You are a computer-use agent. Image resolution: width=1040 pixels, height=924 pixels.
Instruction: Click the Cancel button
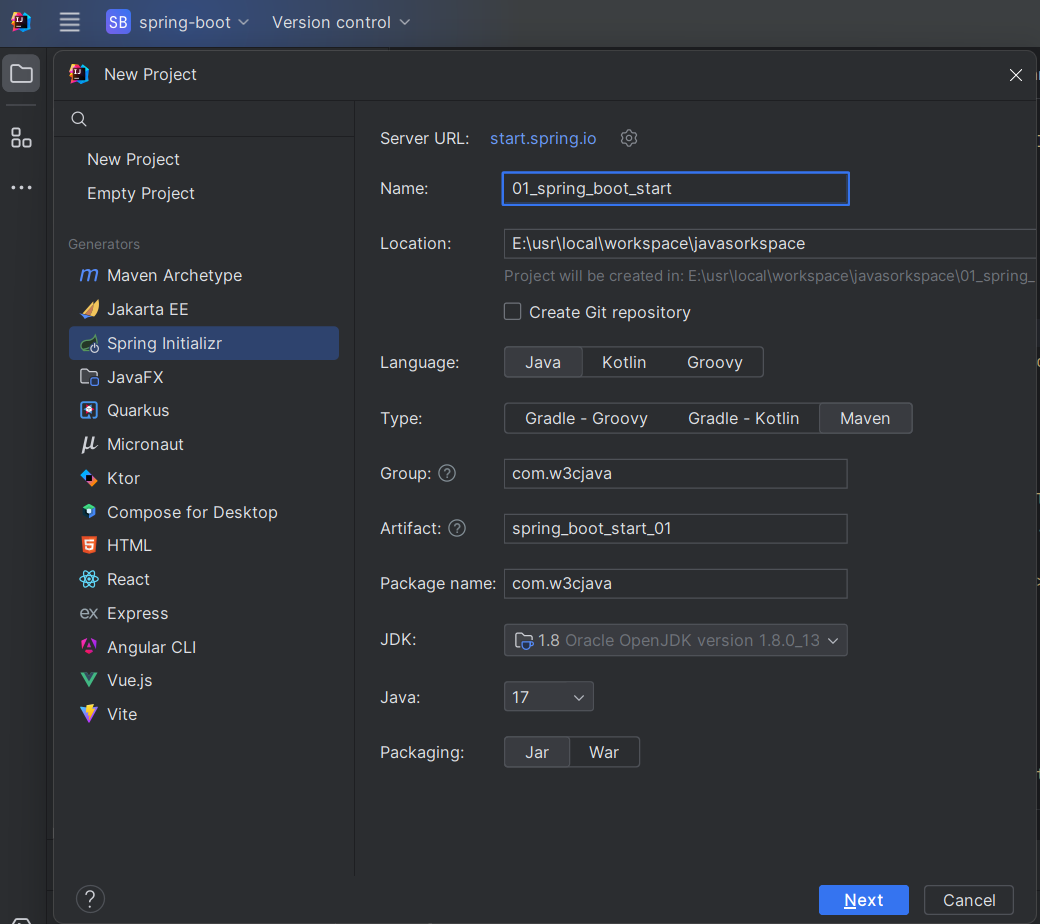click(969, 900)
